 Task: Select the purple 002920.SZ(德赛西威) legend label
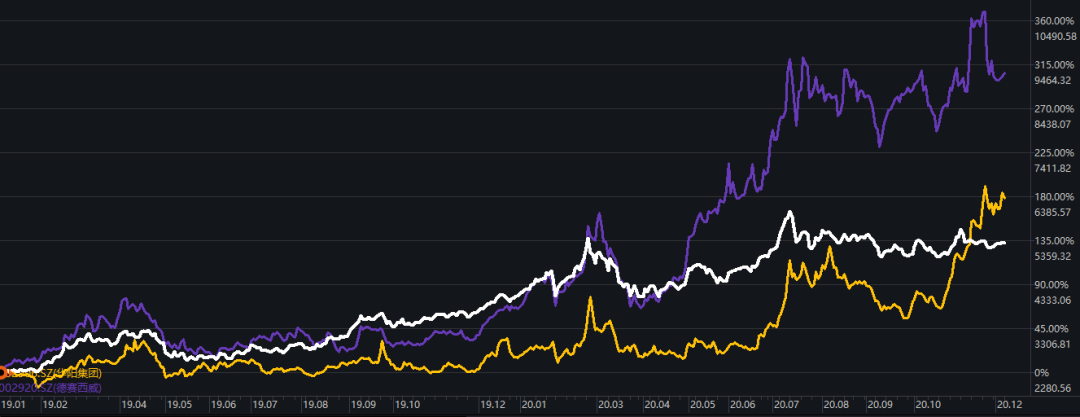click(x=52, y=387)
